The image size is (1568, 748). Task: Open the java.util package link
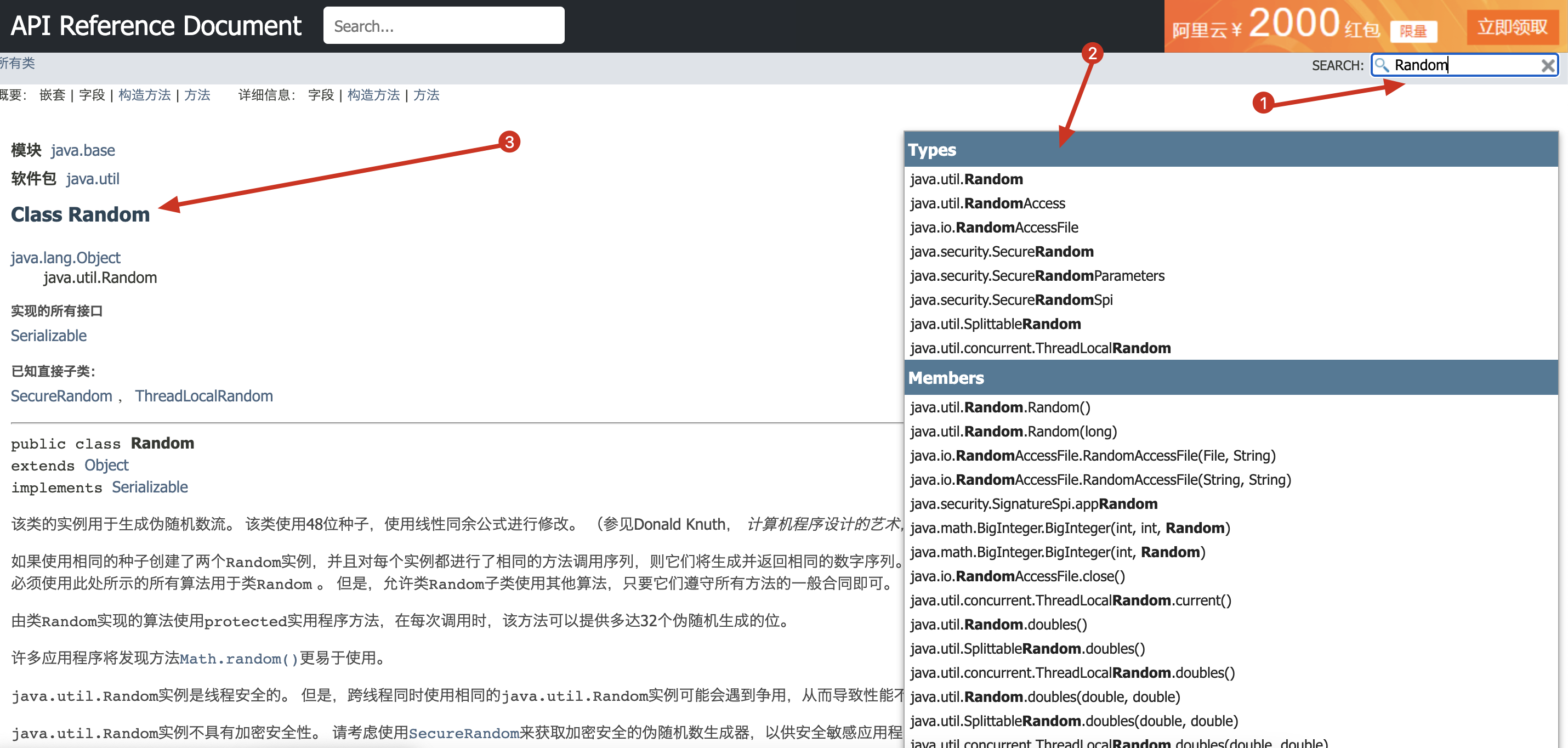click(93, 179)
